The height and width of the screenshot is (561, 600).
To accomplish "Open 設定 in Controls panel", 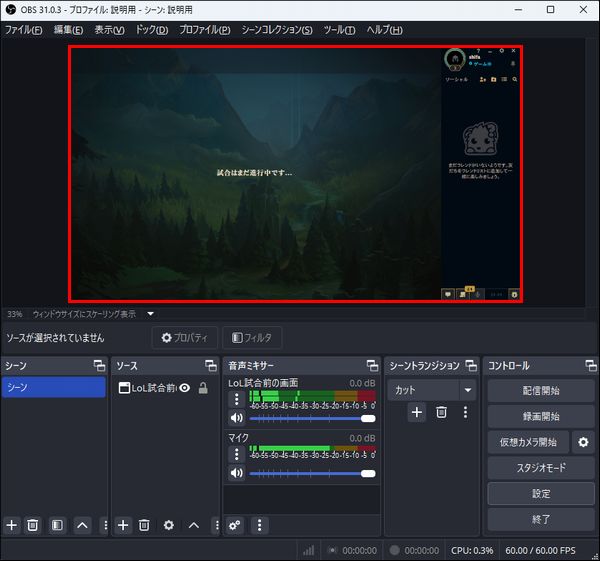I will pyautogui.click(x=541, y=494).
